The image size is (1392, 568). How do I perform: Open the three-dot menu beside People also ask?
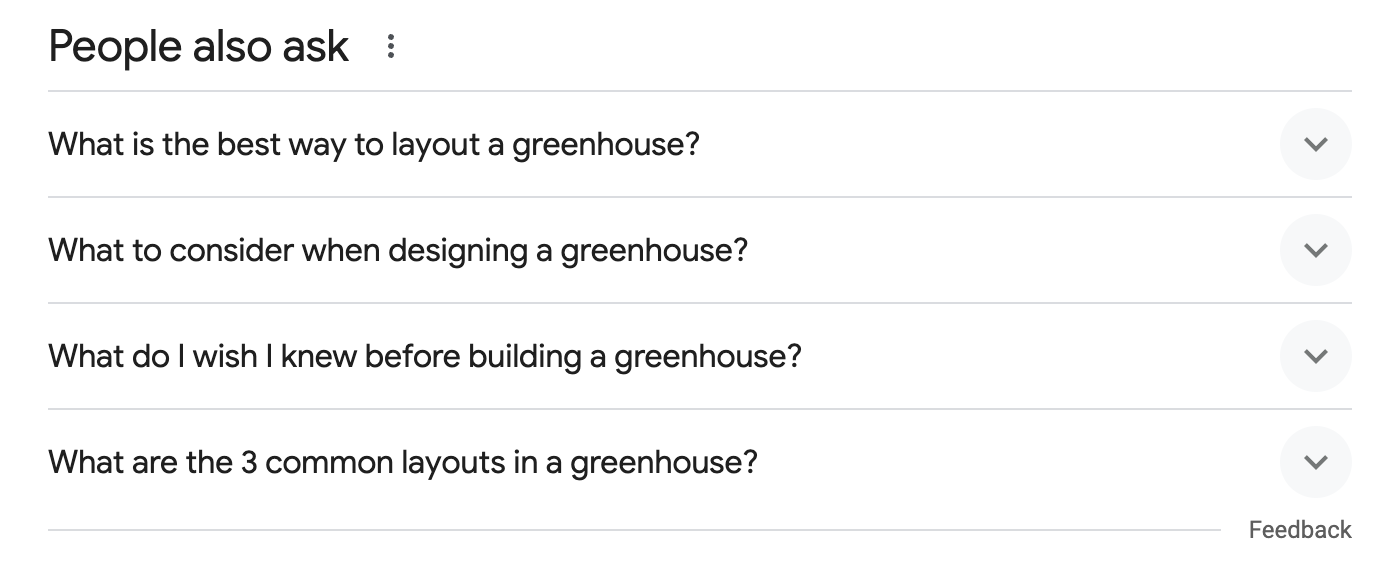pyautogui.click(x=391, y=46)
